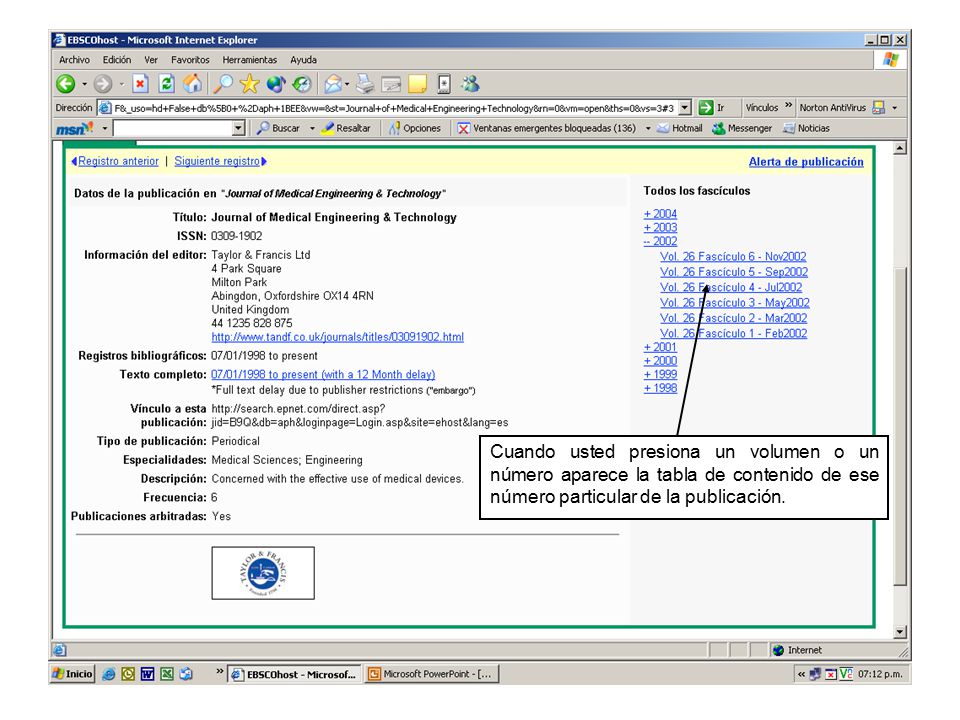Expand the Vínculos links chevron
The width and height of the screenshot is (960, 720).
click(x=789, y=106)
